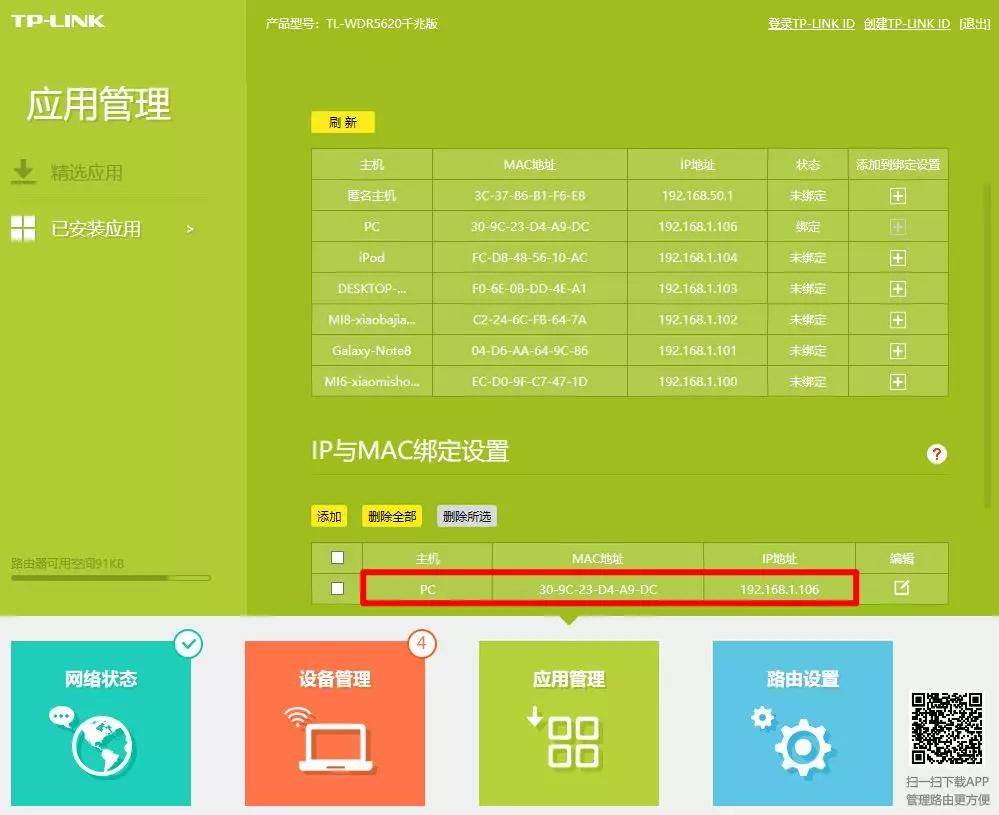Image resolution: width=999 pixels, height=815 pixels.
Task: Bind the DESKTOP device using its plus icon
Action: pos(897,288)
